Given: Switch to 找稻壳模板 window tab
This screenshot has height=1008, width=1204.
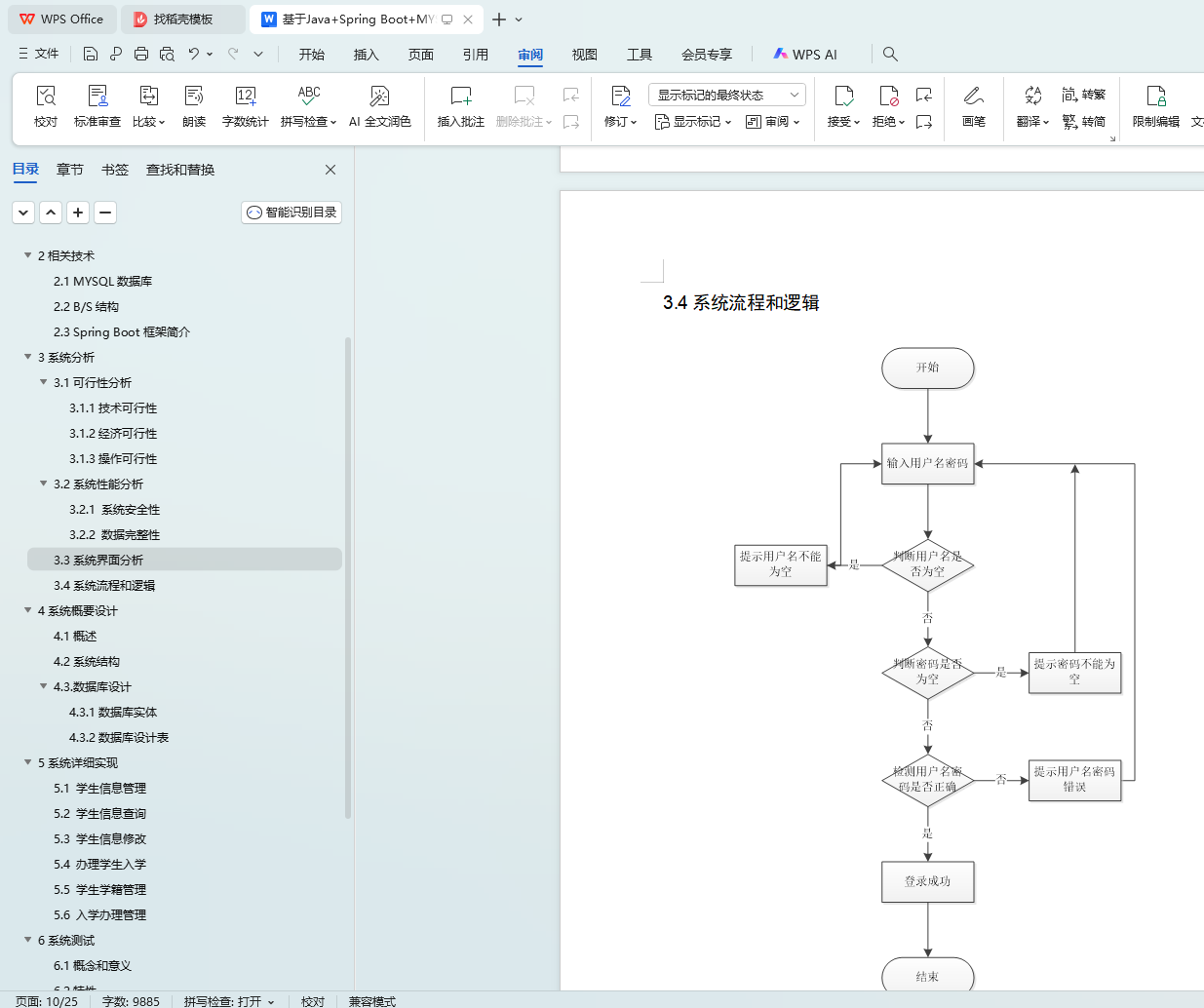Looking at the screenshot, I should click(x=183, y=19).
